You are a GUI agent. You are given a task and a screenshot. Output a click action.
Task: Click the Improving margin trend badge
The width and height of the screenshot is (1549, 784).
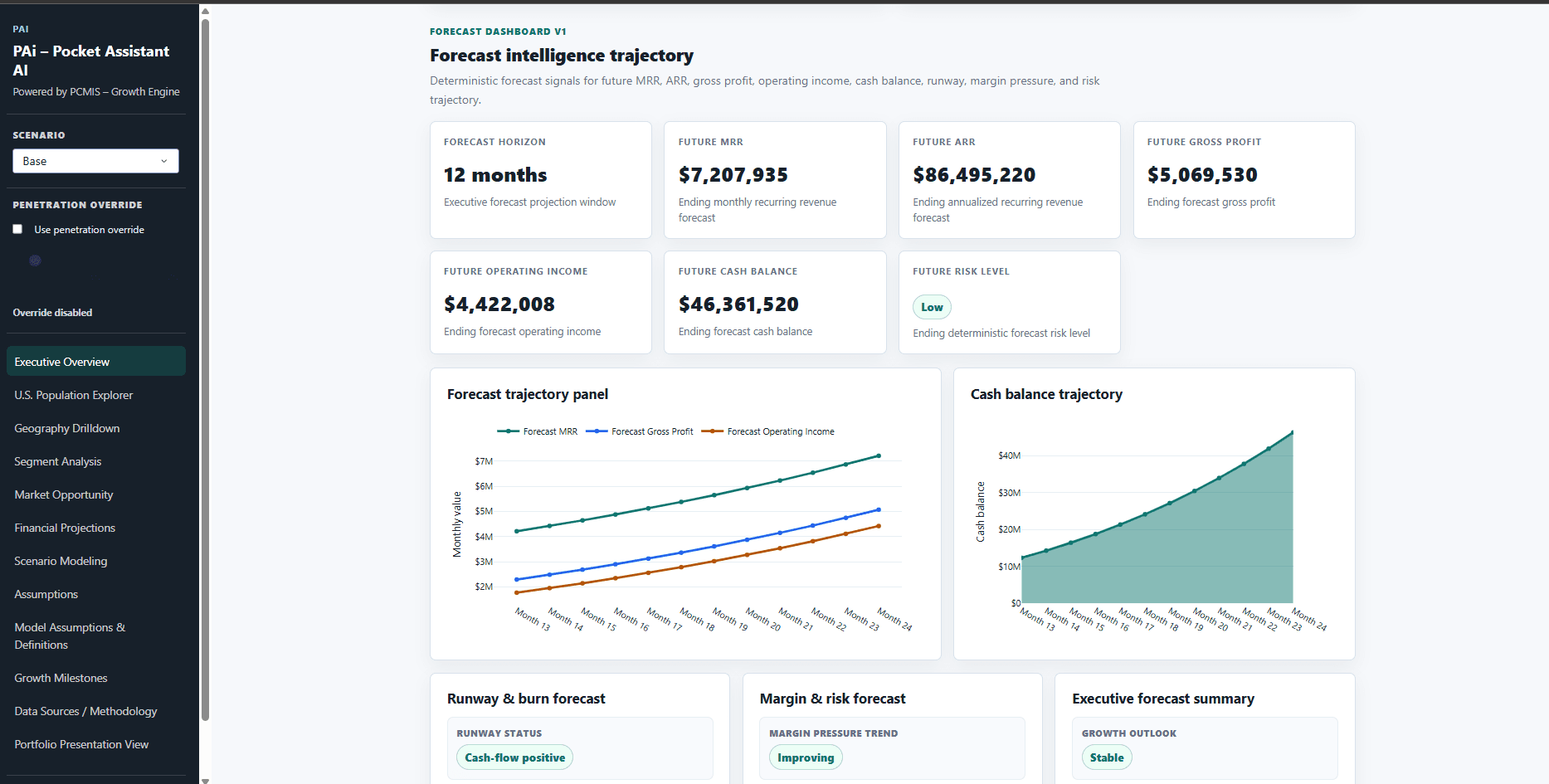pyautogui.click(x=806, y=757)
